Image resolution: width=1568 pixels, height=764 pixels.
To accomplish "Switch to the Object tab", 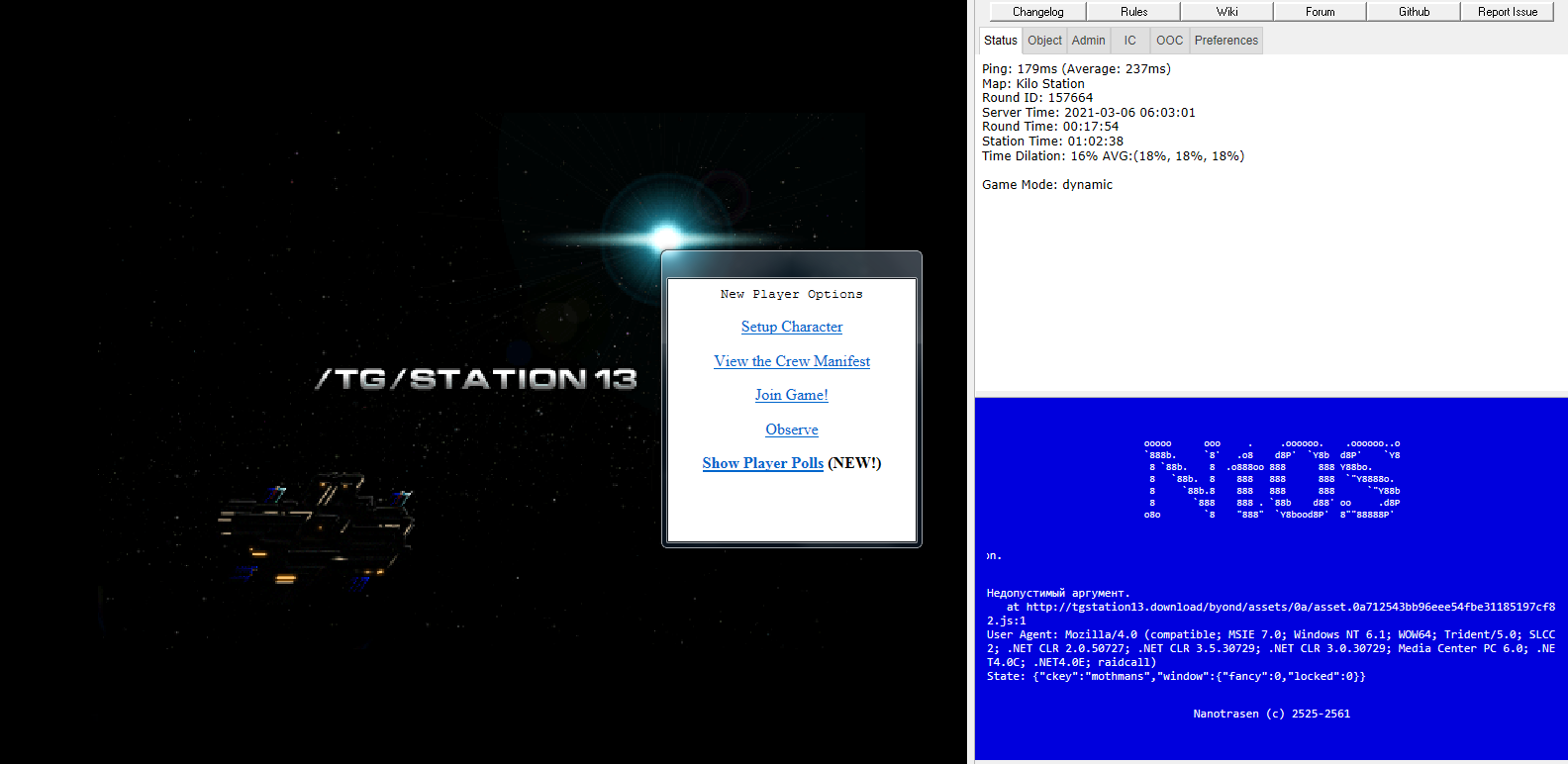I will pos(1044,41).
